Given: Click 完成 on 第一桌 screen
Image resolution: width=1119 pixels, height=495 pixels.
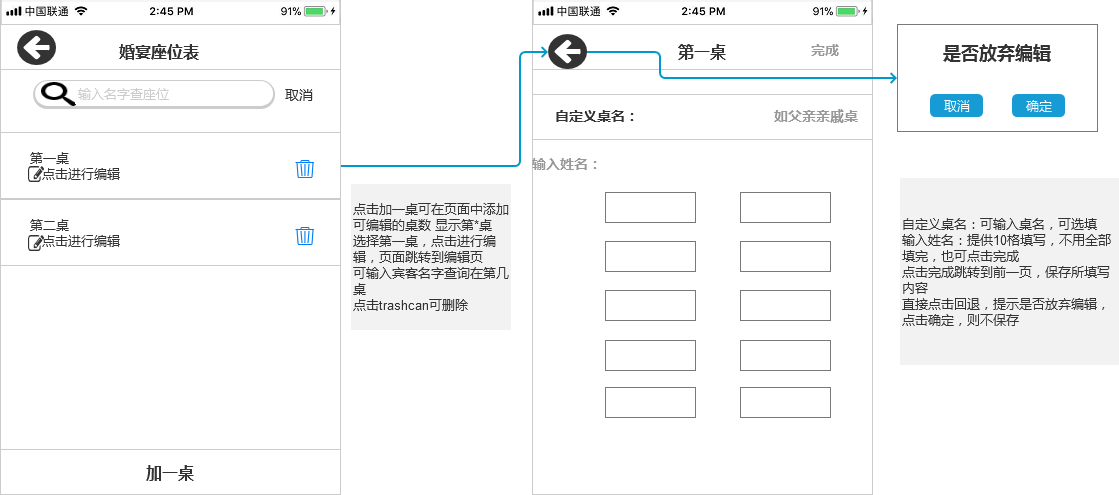Looking at the screenshot, I should coord(824,51).
